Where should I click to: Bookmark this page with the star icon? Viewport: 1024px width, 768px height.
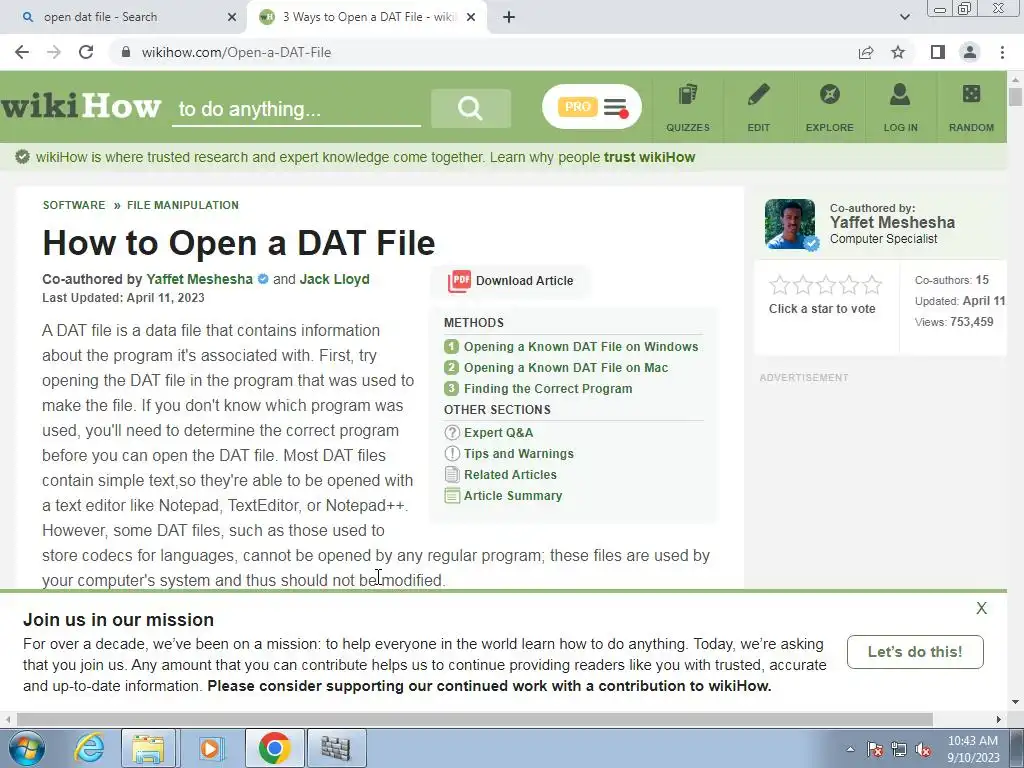pyautogui.click(x=898, y=52)
